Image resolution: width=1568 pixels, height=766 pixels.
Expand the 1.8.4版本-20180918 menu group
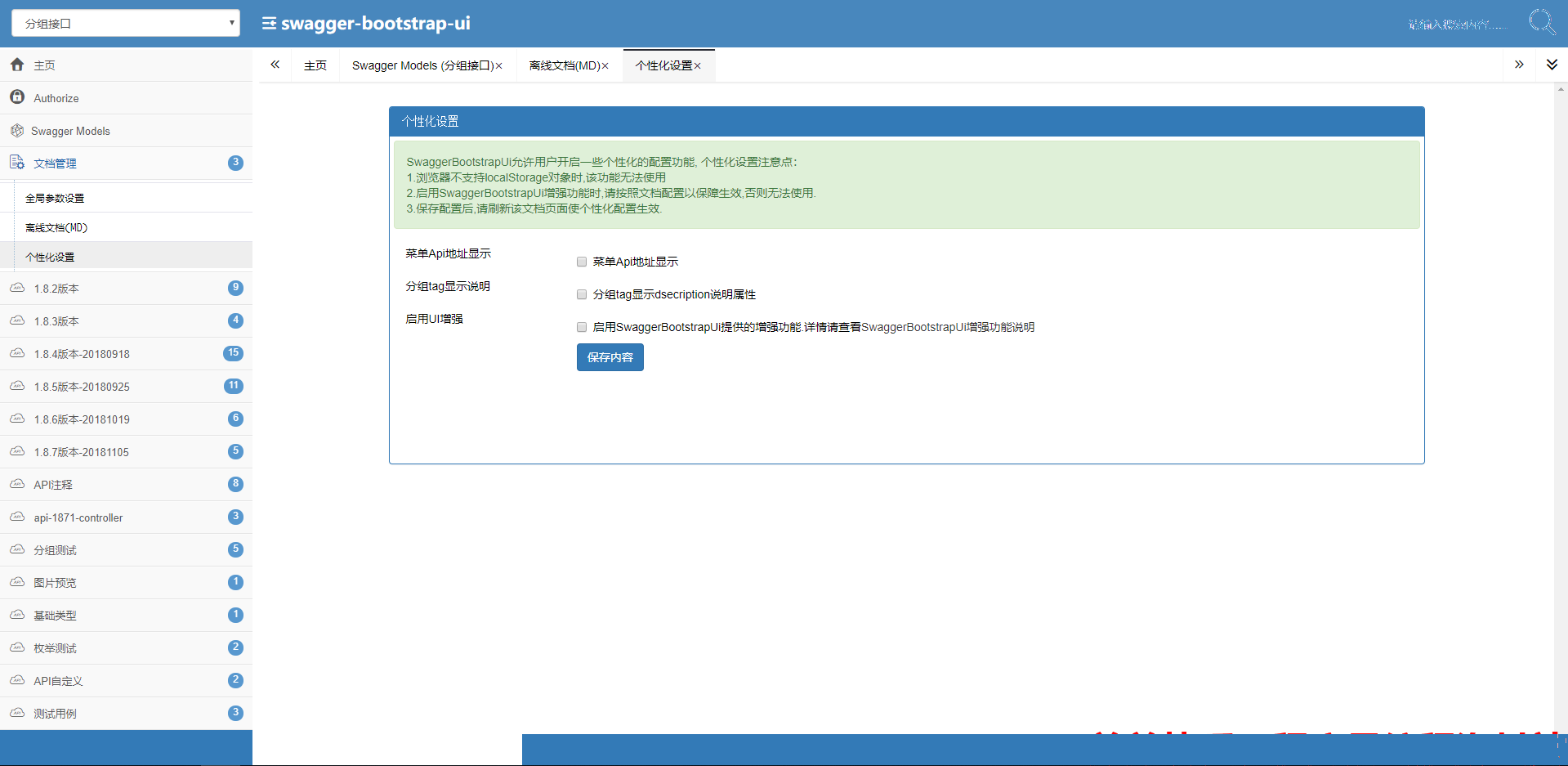pyautogui.click(x=126, y=354)
